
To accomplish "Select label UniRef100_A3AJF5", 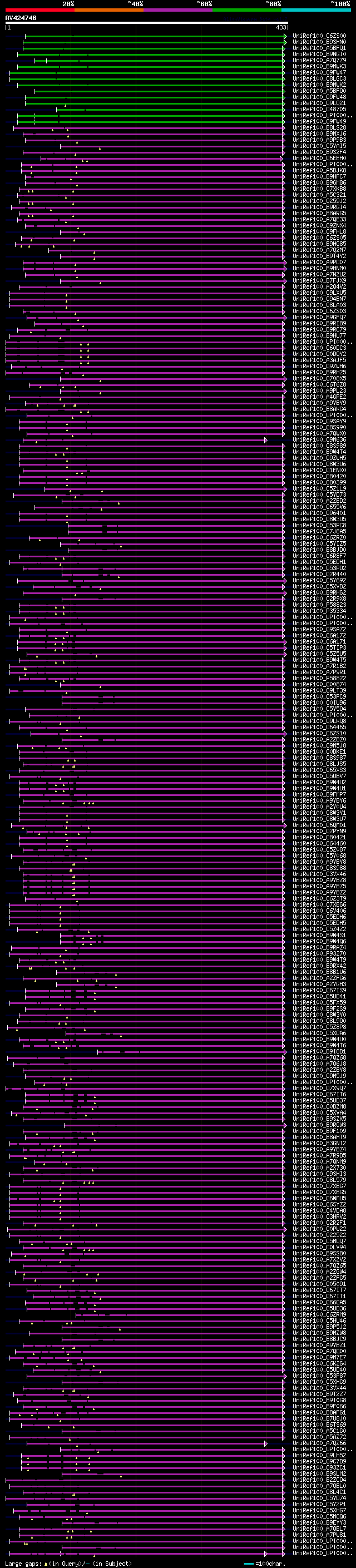I will (x=319, y=360).
